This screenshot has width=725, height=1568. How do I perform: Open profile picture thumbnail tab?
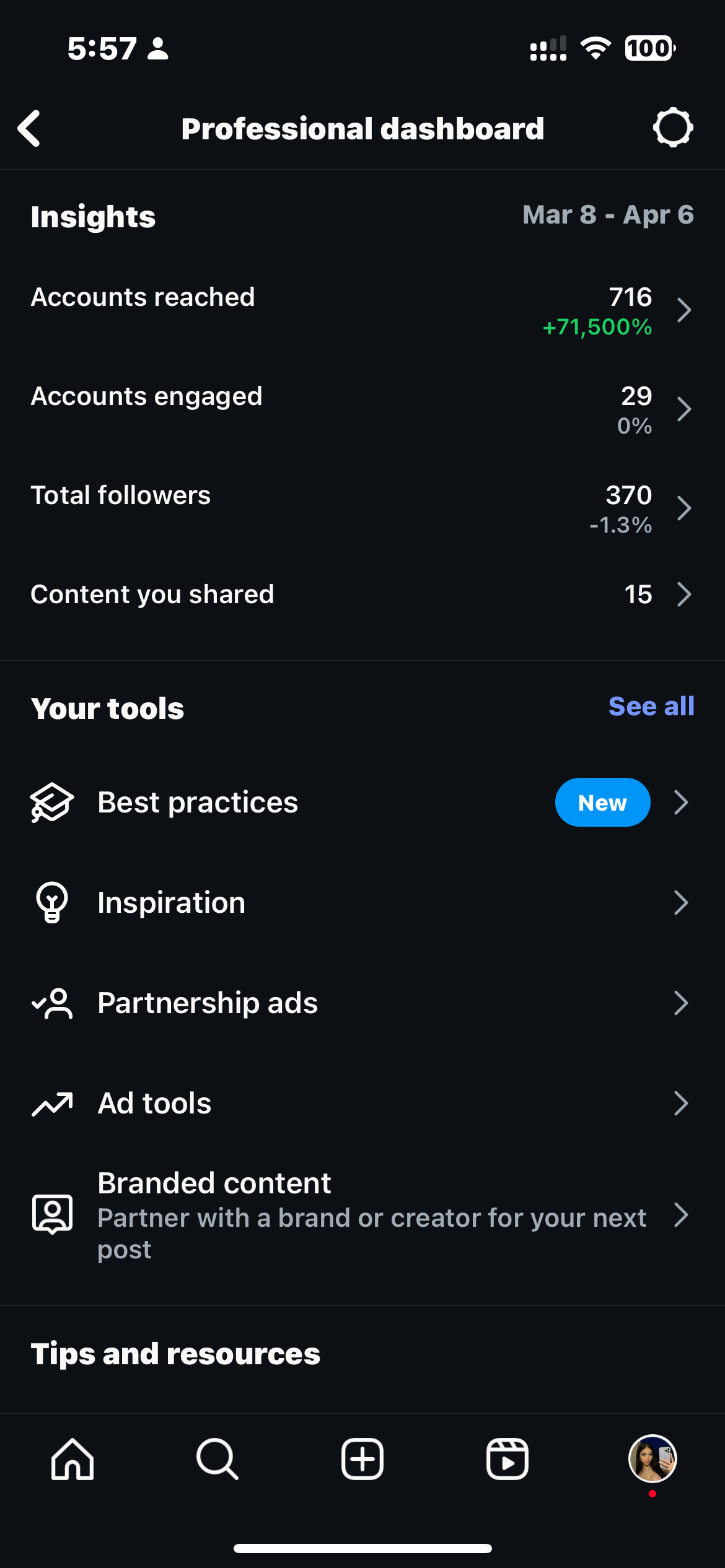652,1459
